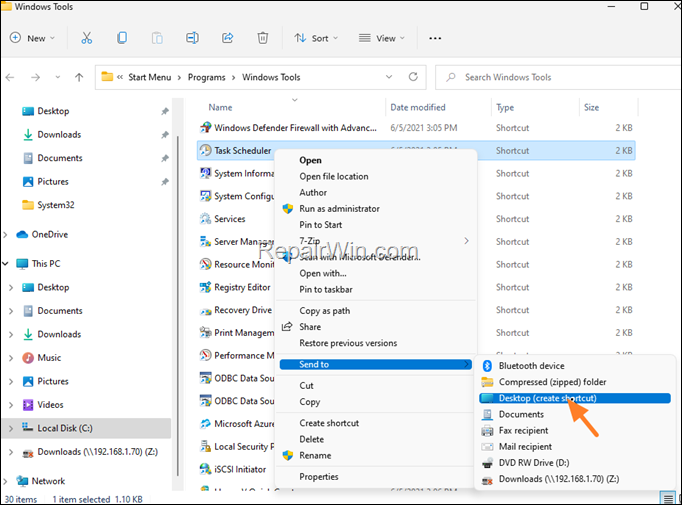Click the Delete trash toolbar icon
This screenshot has width=682, height=505.
[263, 38]
